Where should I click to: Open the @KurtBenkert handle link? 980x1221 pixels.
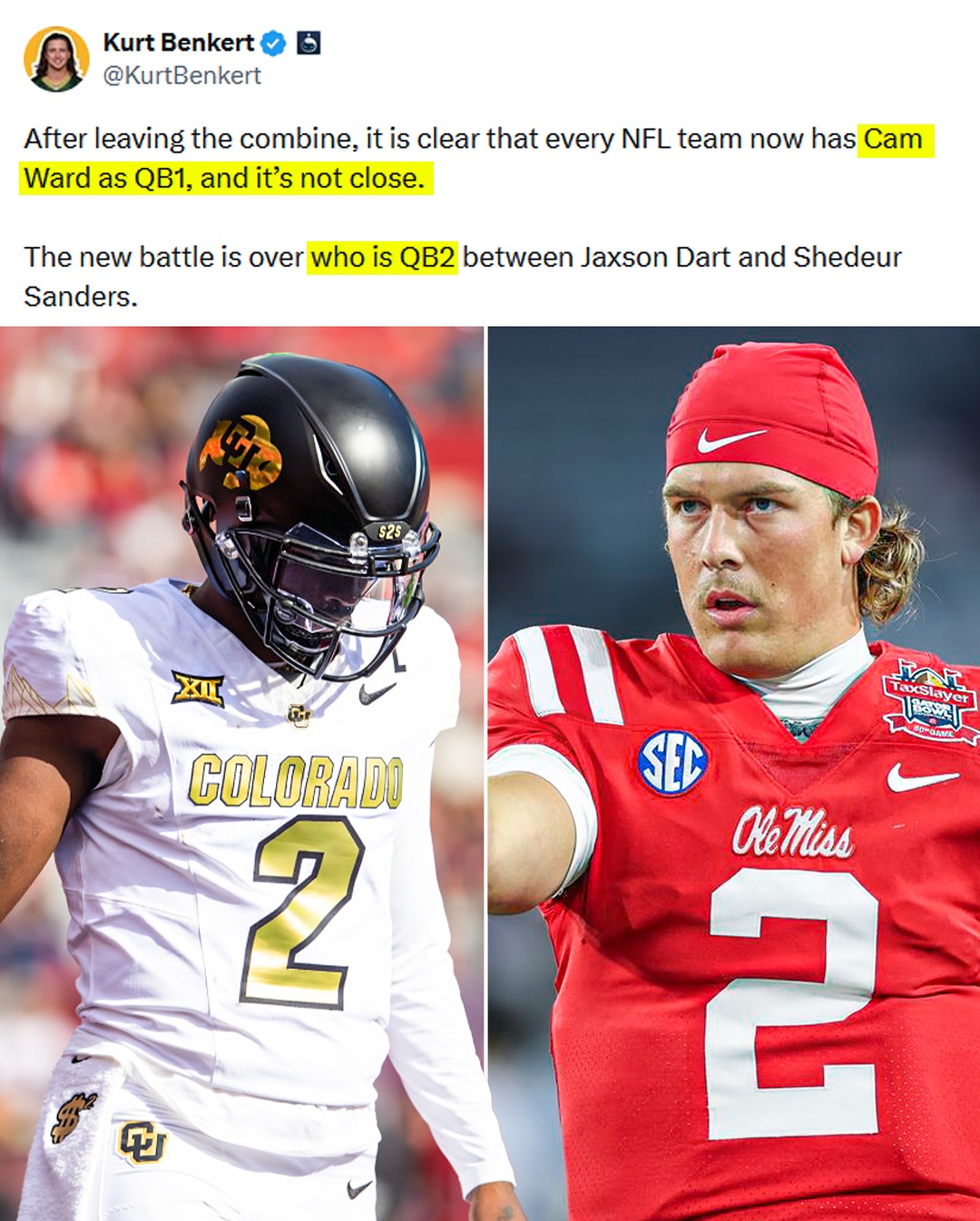click(x=182, y=75)
